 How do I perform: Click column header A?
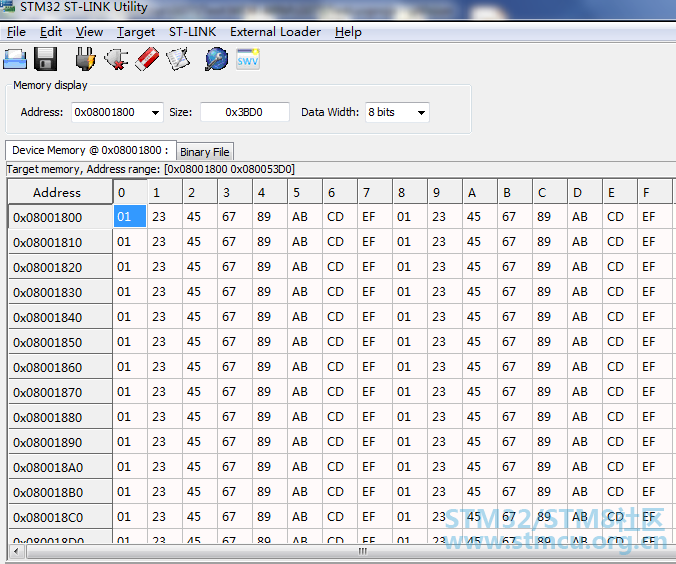click(x=480, y=192)
